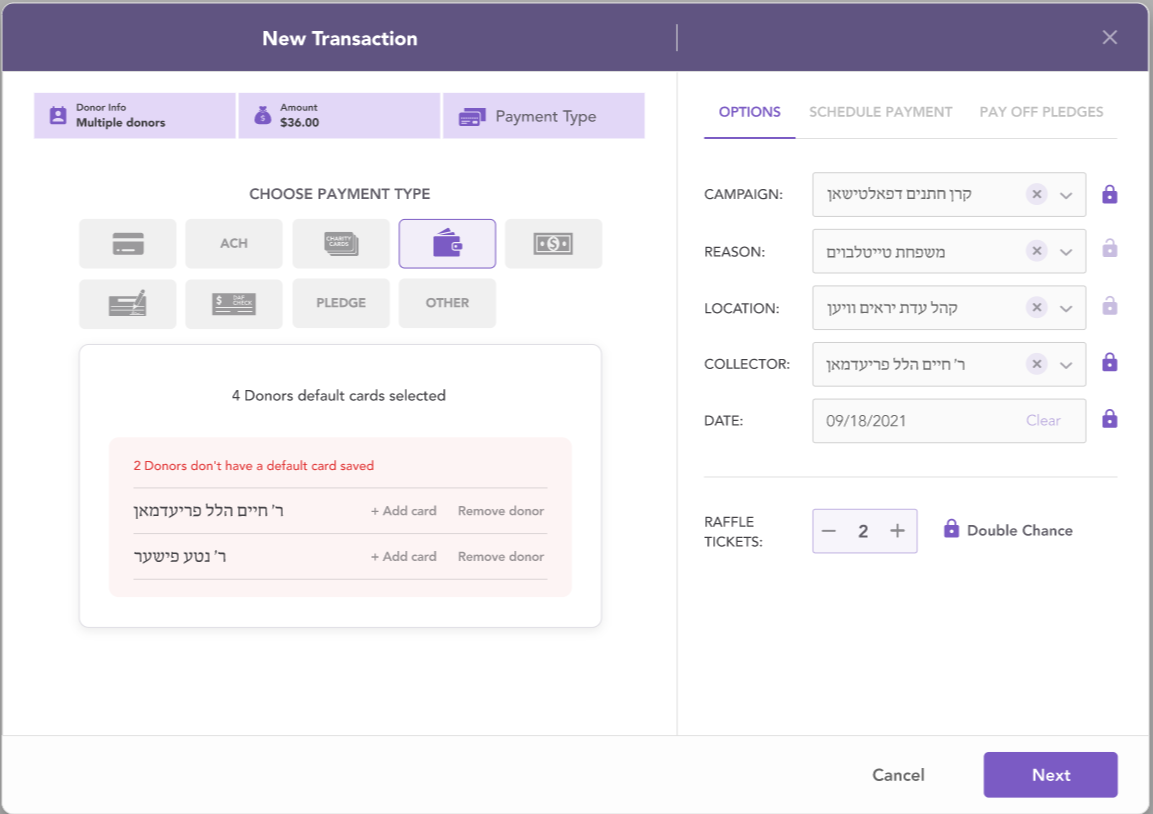1153x814 pixels.
Task: Add card for ר' חיים הלל פריידמאן
Action: coord(404,511)
